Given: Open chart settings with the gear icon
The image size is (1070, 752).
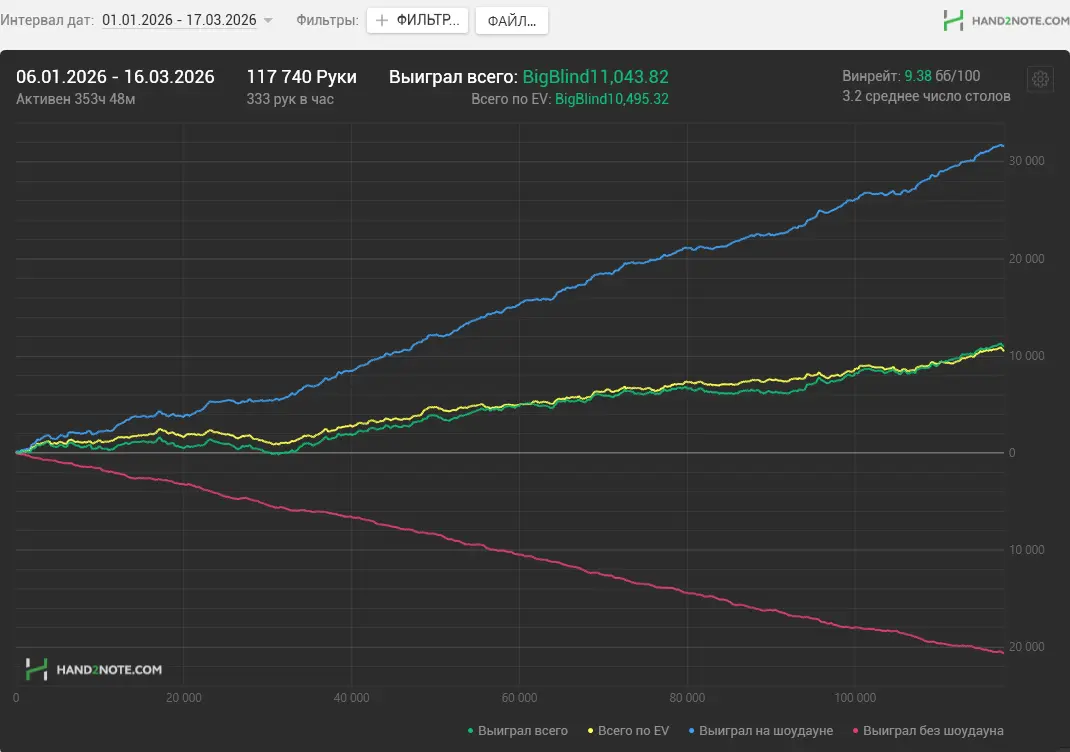Looking at the screenshot, I should [1040, 79].
